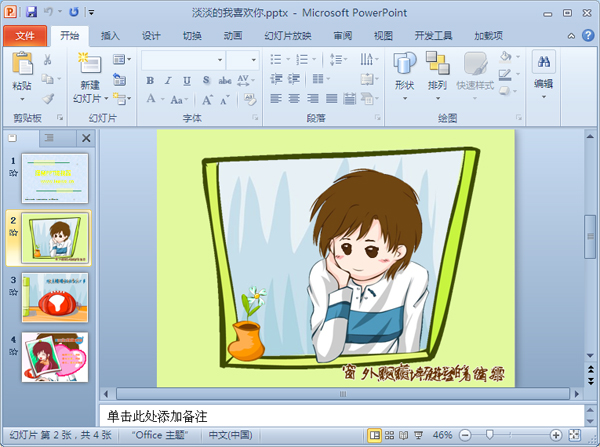Click the 46% zoom level button
600x447 pixels.
click(442, 435)
